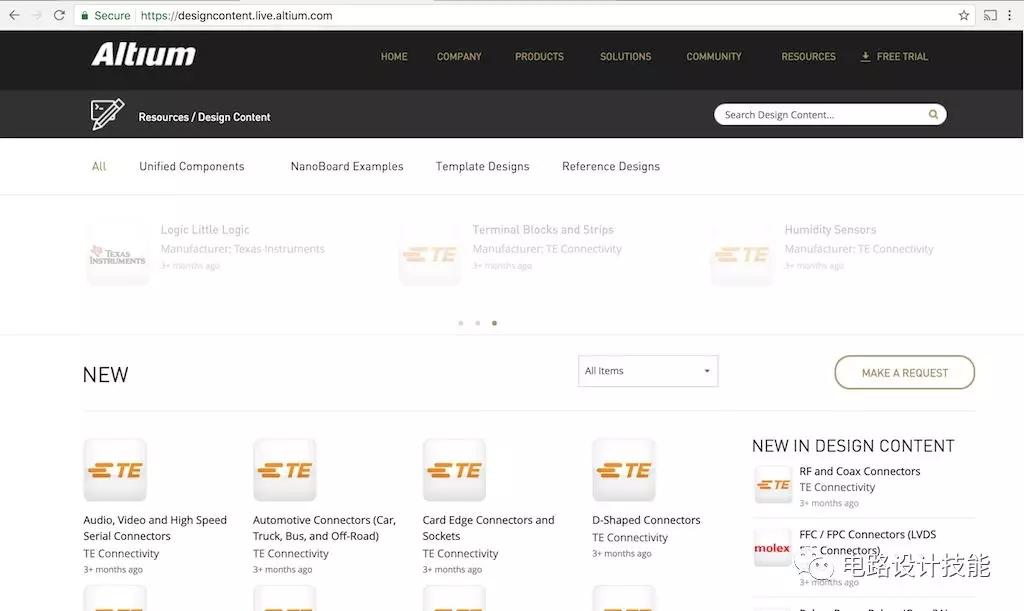This screenshot has width=1024, height=611.
Task: Go to second carousel page dot
Action: click(x=478, y=323)
